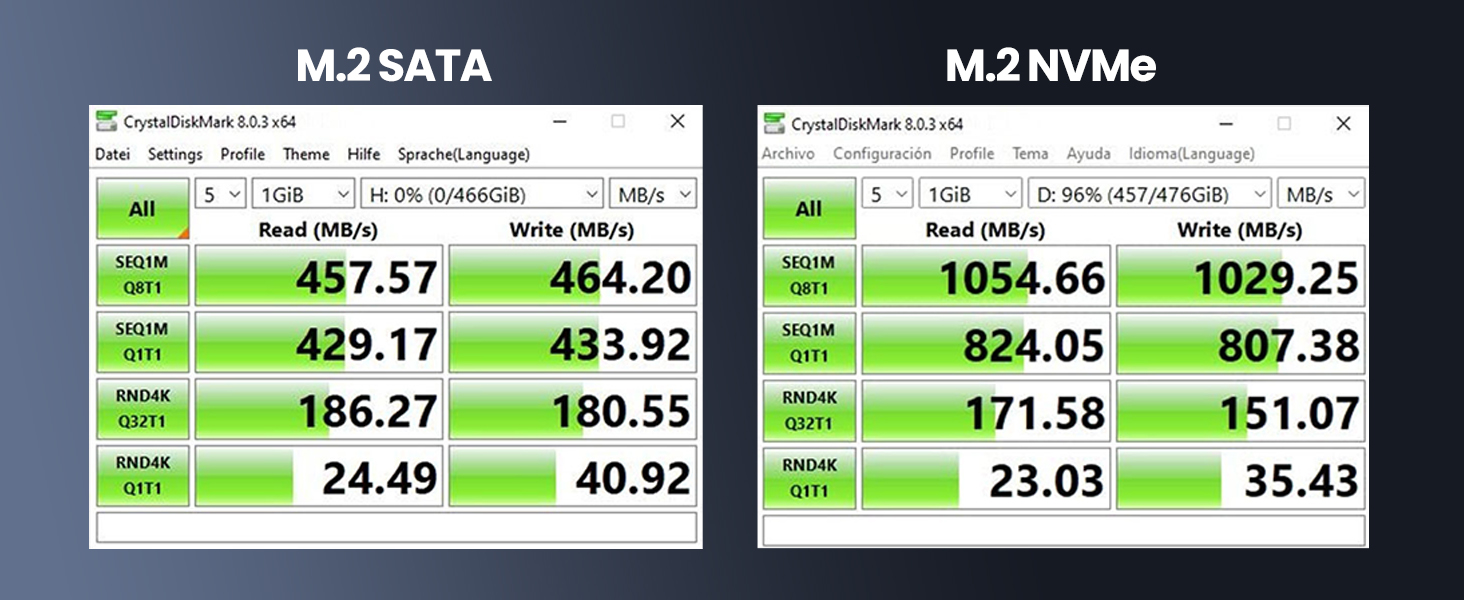Start the RND4K Q32T1 test on NVMe drive
The width and height of the screenshot is (1464, 600).
point(808,409)
